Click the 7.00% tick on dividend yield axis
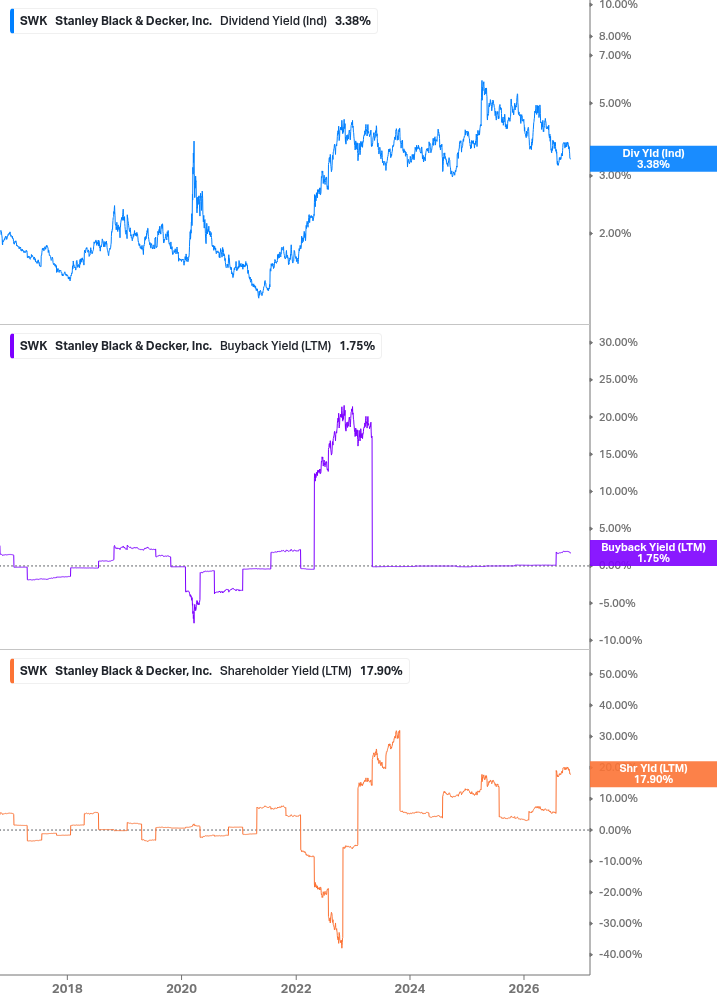 [x=615, y=56]
